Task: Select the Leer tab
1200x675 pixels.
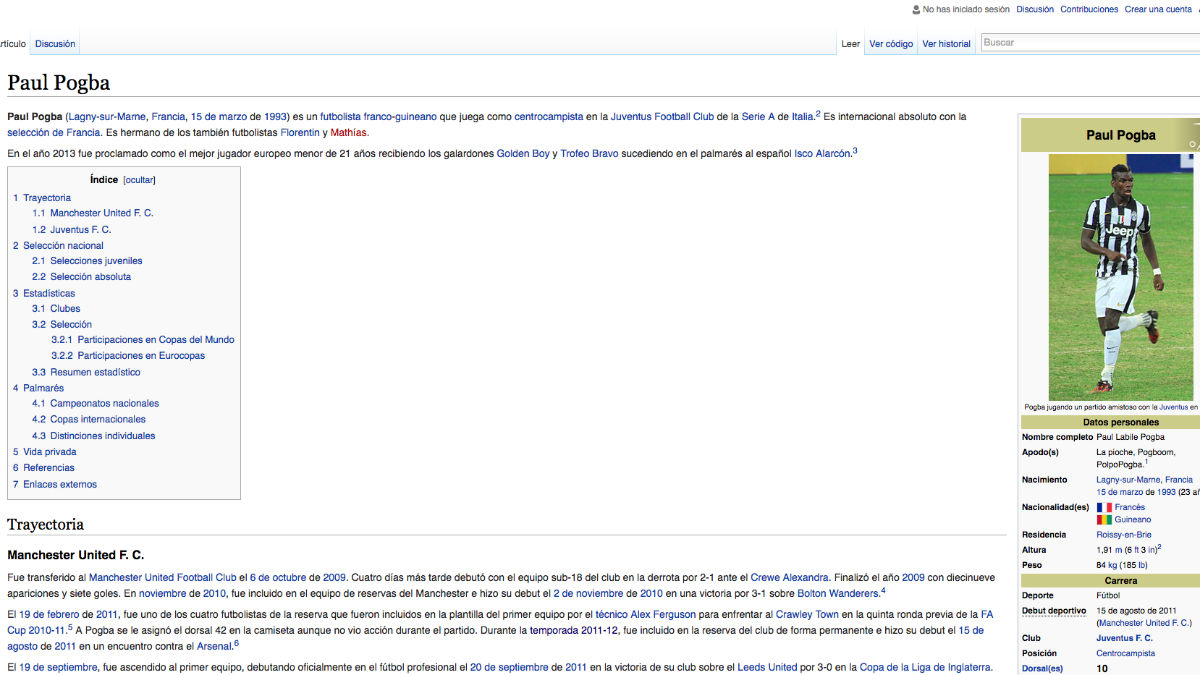Action: (851, 44)
